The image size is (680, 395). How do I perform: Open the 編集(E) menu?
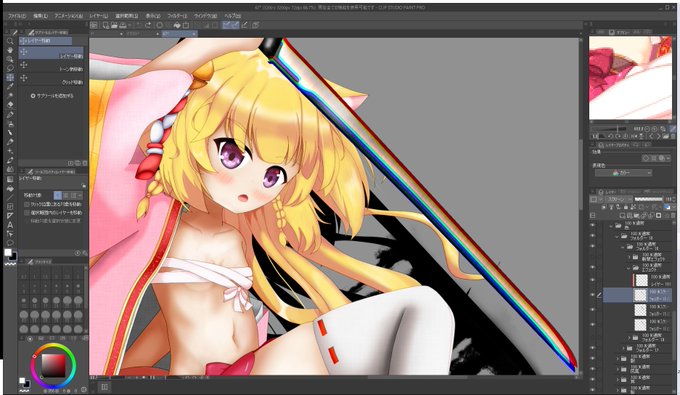[40, 16]
